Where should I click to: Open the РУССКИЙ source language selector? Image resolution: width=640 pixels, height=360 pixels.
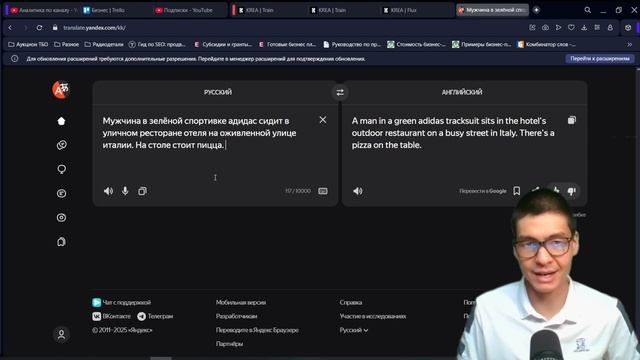coord(218,92)
